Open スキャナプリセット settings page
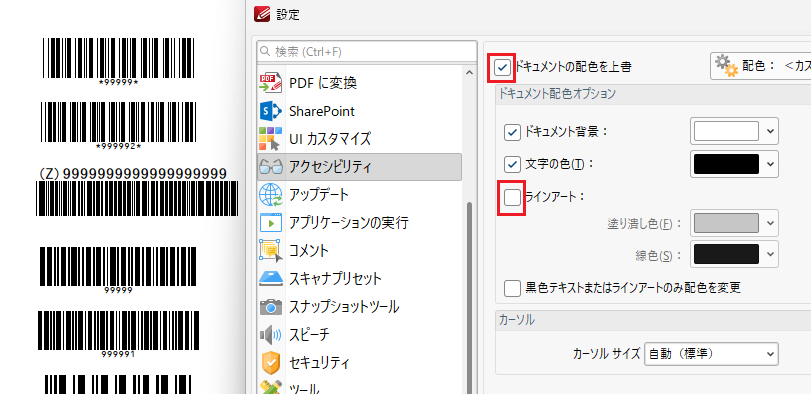 click(359, 279)
